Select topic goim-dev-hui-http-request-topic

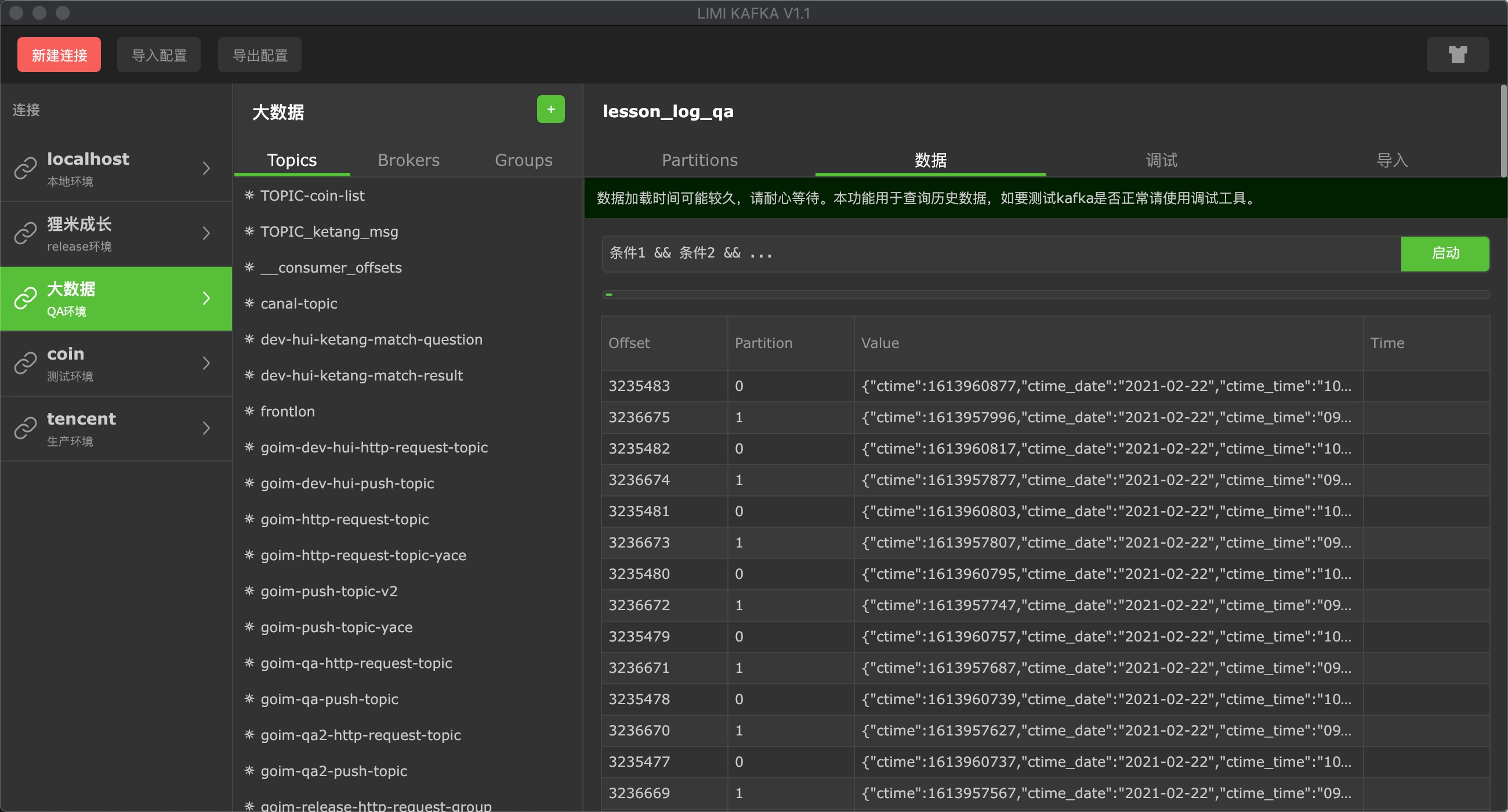pyautogui.click(x=374, y=447)
